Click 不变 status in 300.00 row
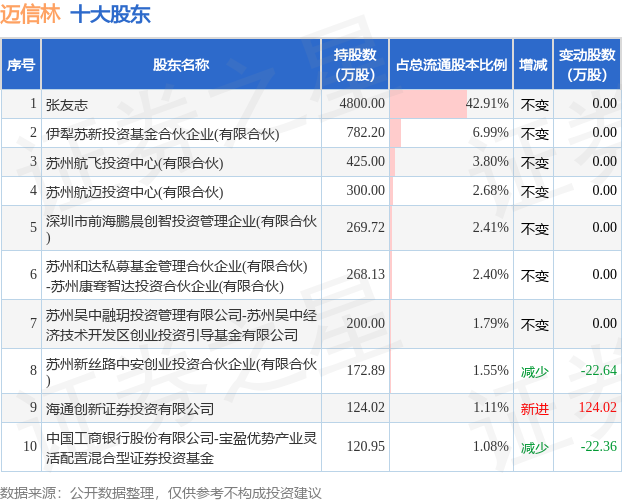The image size is (622, 502). tap(534, 192)
